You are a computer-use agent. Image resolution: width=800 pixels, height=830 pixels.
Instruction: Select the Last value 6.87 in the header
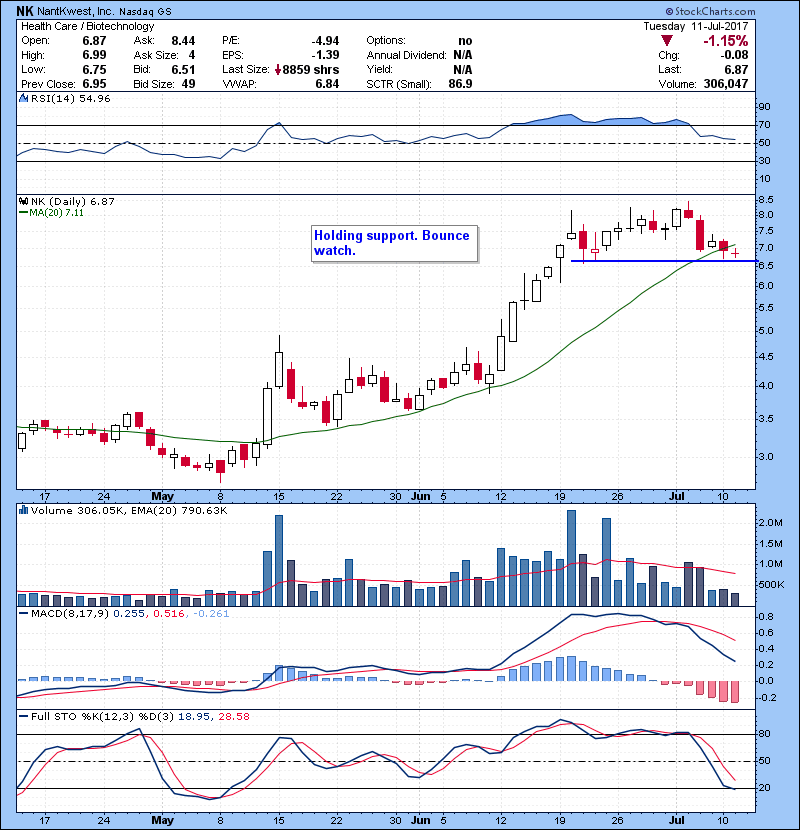tap(736, 69)
